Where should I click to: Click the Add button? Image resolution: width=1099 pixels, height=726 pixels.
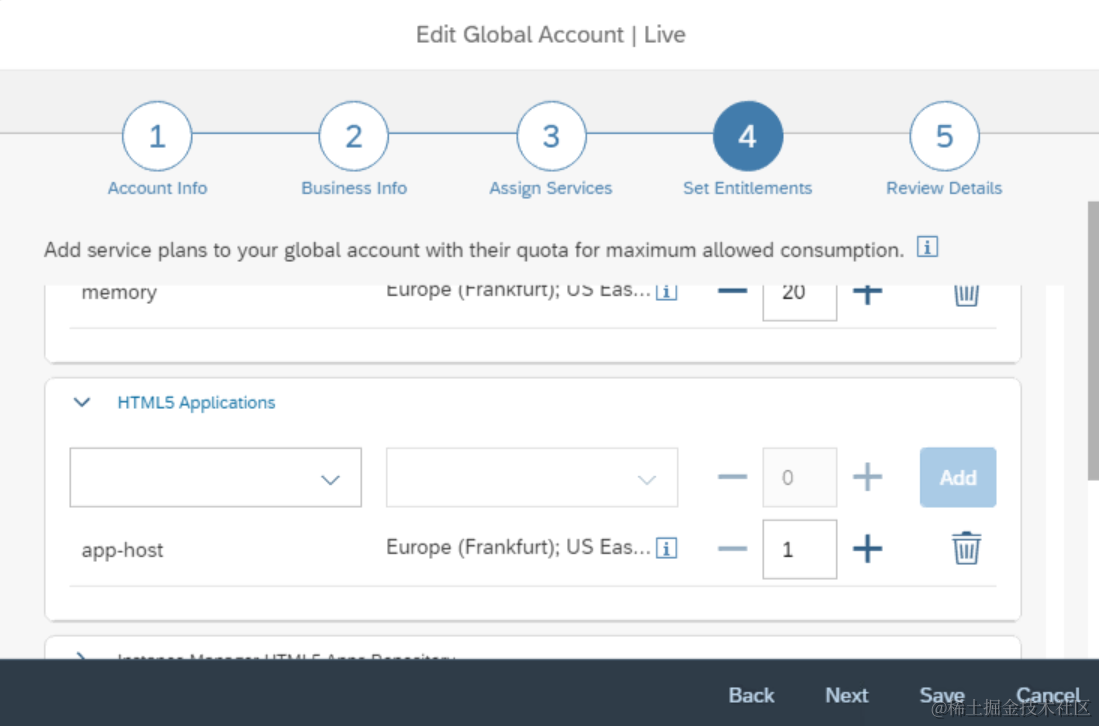958,477
